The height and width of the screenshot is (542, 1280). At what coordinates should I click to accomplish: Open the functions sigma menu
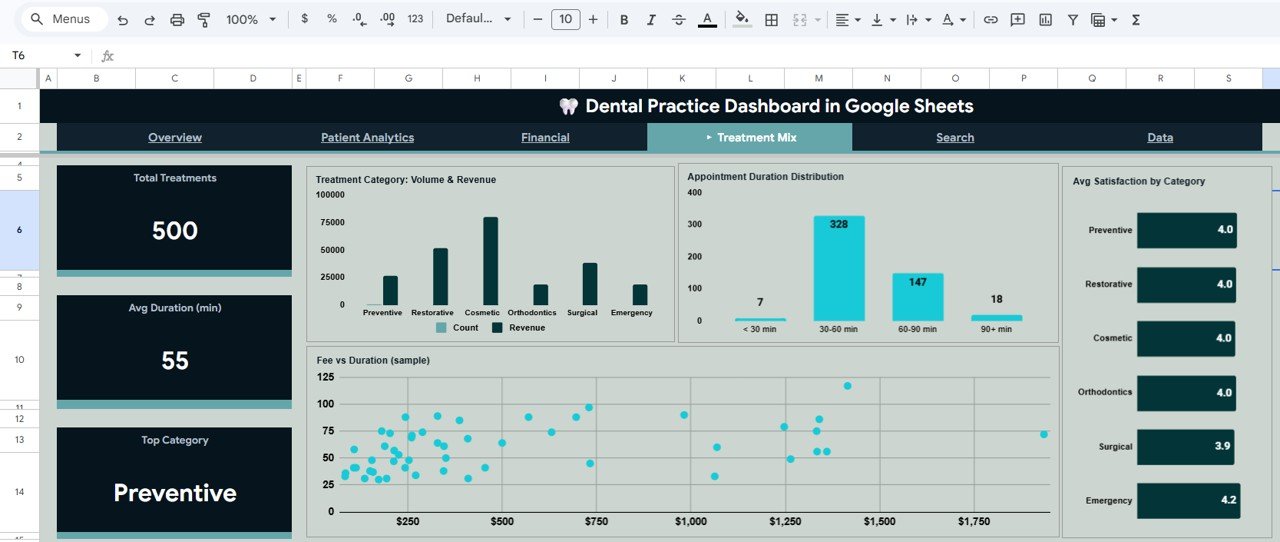pos(1136,19)
